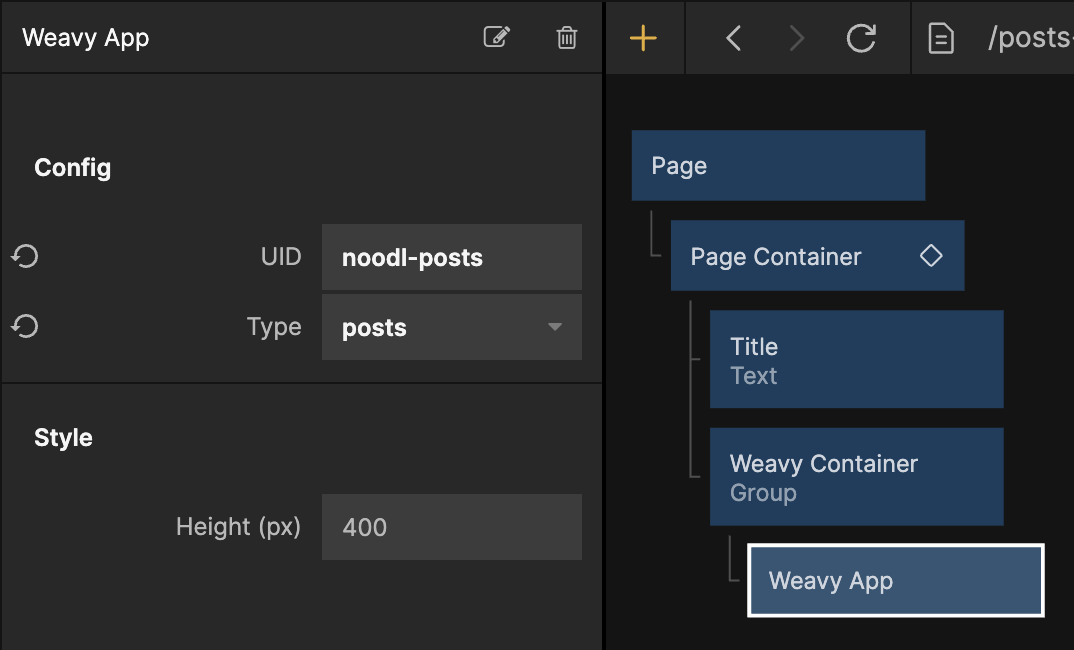Select the Page node

(x=777, y=166)
